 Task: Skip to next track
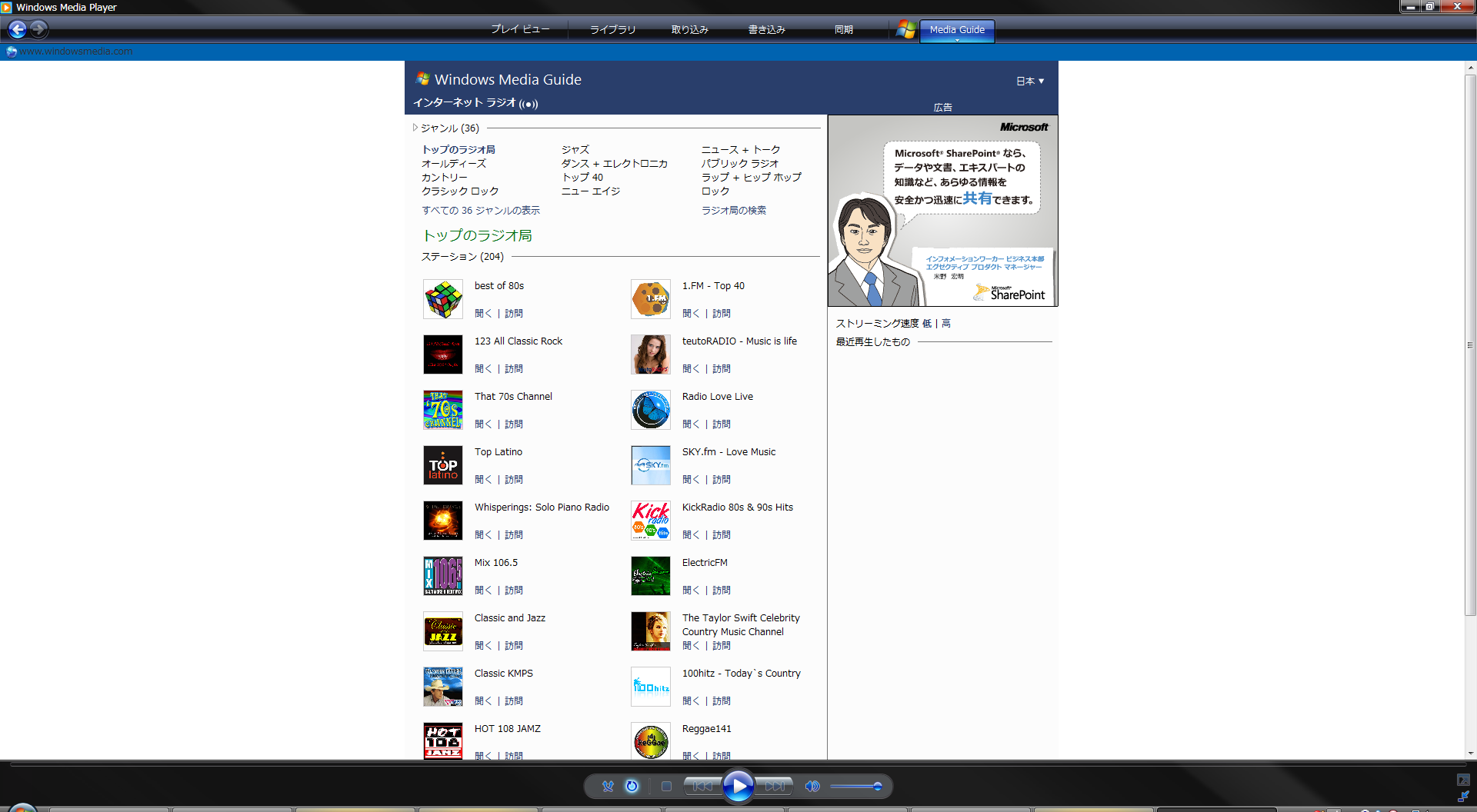click(x=773, y=786)
